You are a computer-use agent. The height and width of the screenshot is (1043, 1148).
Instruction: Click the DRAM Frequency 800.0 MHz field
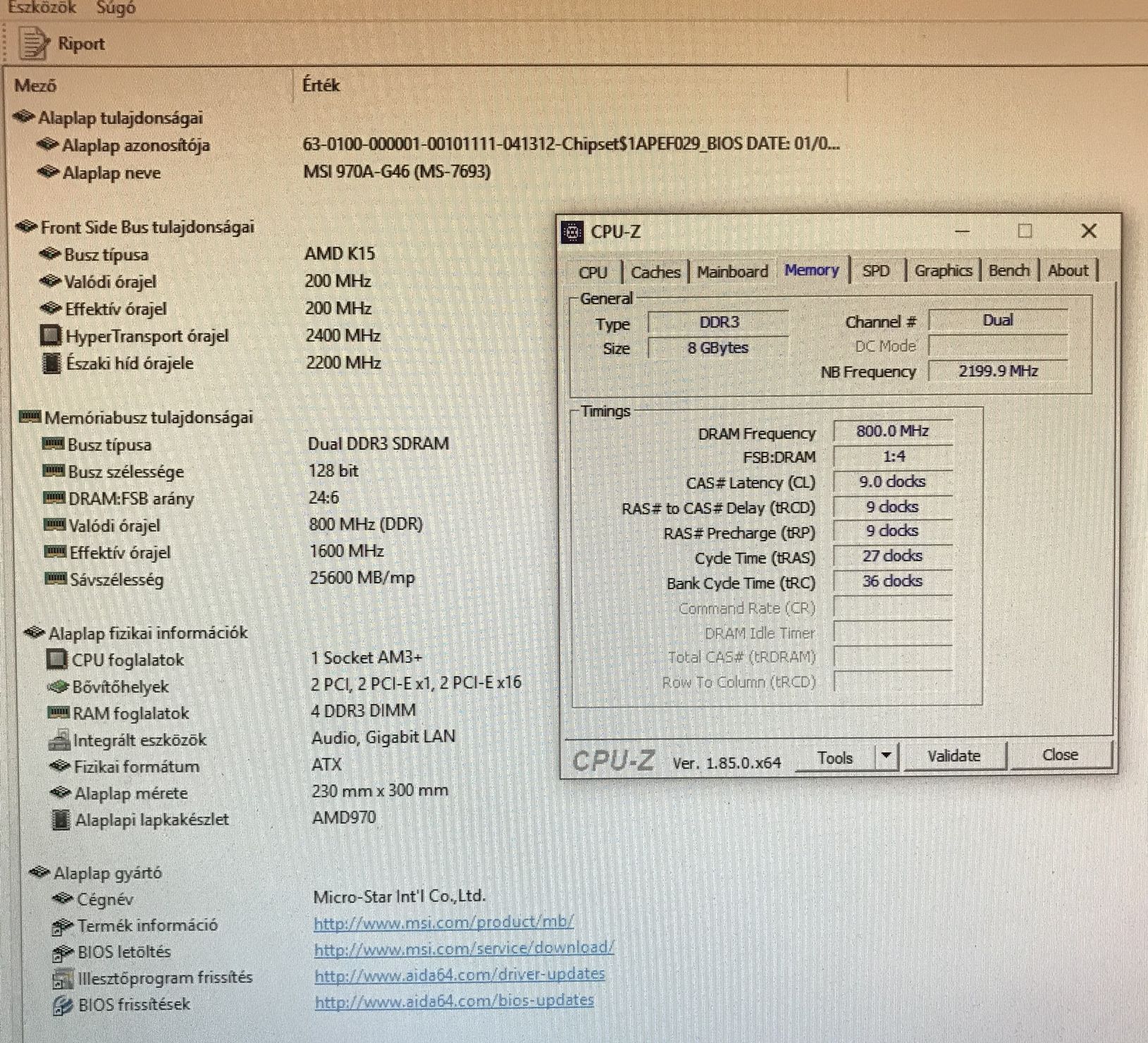pyautogui.click(x=892, y=431)
